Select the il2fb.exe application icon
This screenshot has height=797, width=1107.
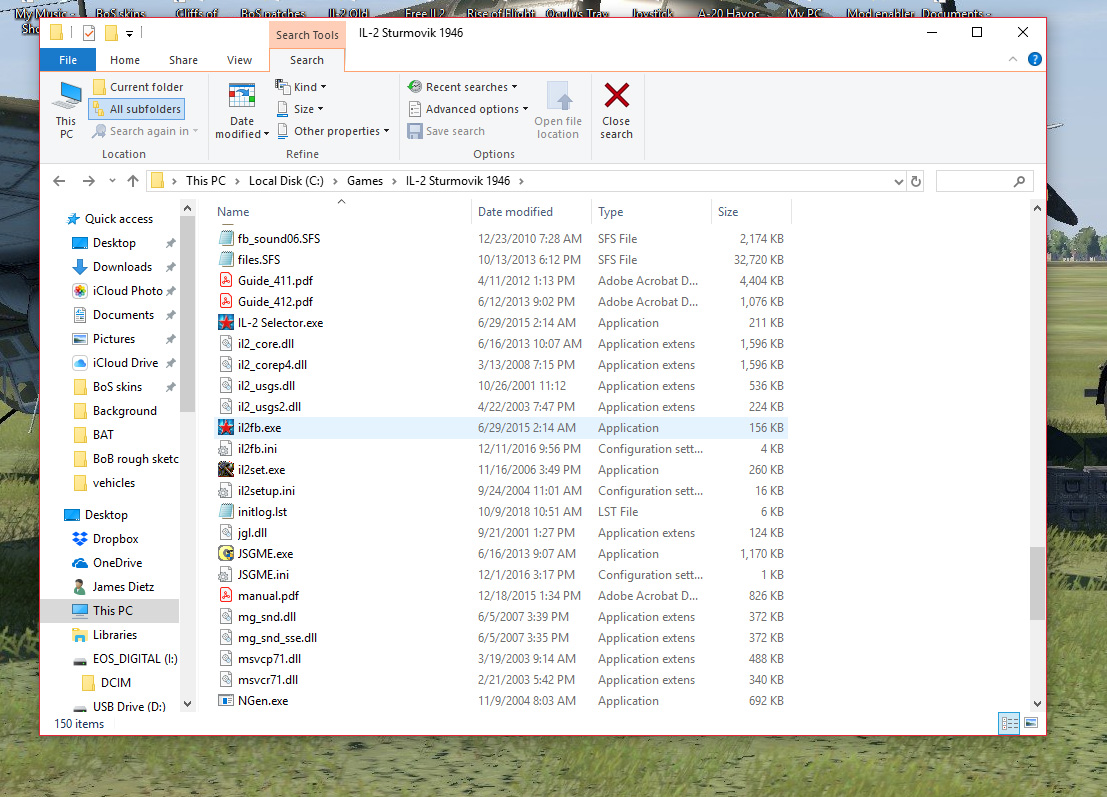[x=226, y=428]
